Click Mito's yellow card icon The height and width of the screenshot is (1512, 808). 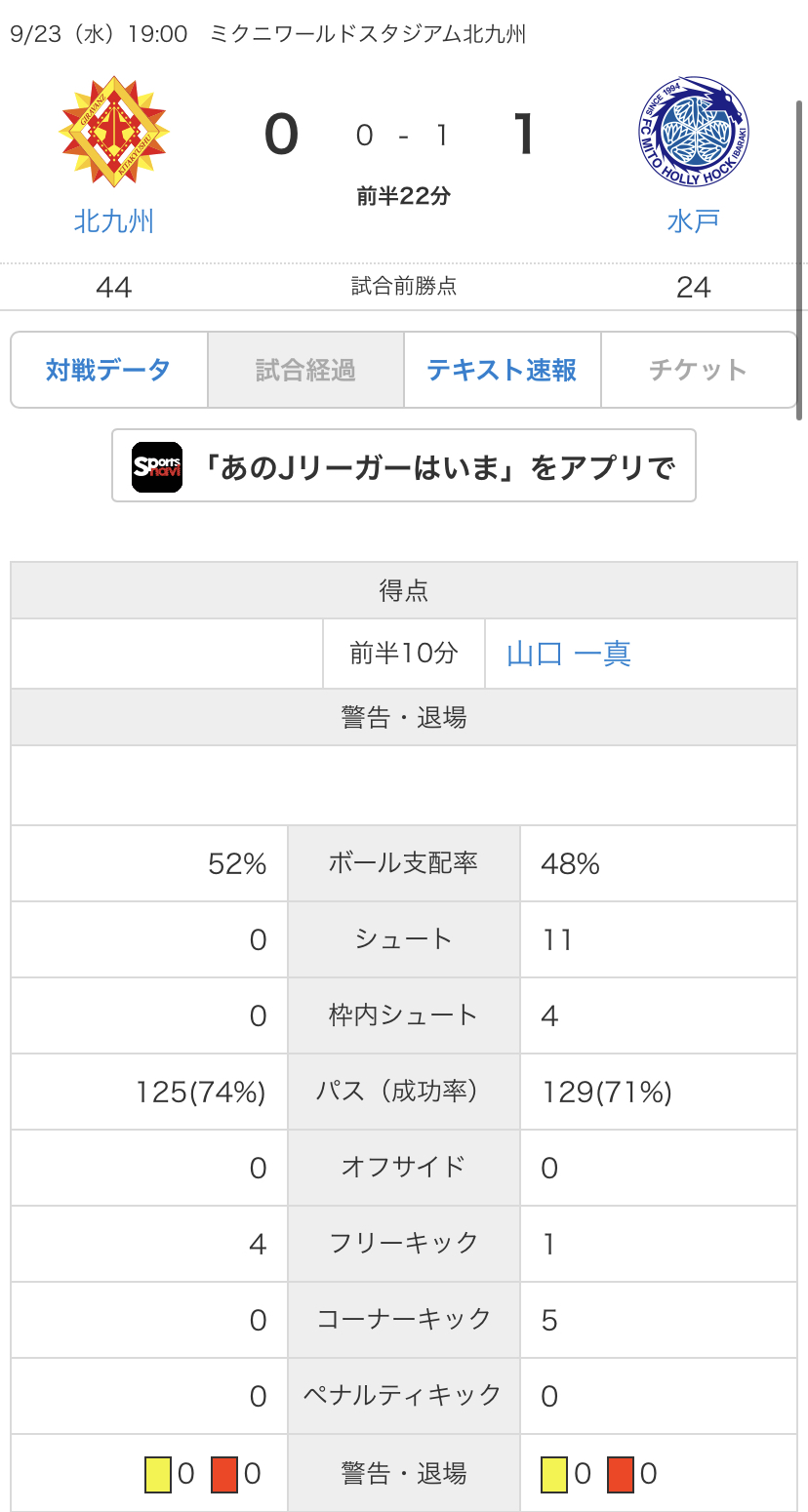(x=554, y=1474)
